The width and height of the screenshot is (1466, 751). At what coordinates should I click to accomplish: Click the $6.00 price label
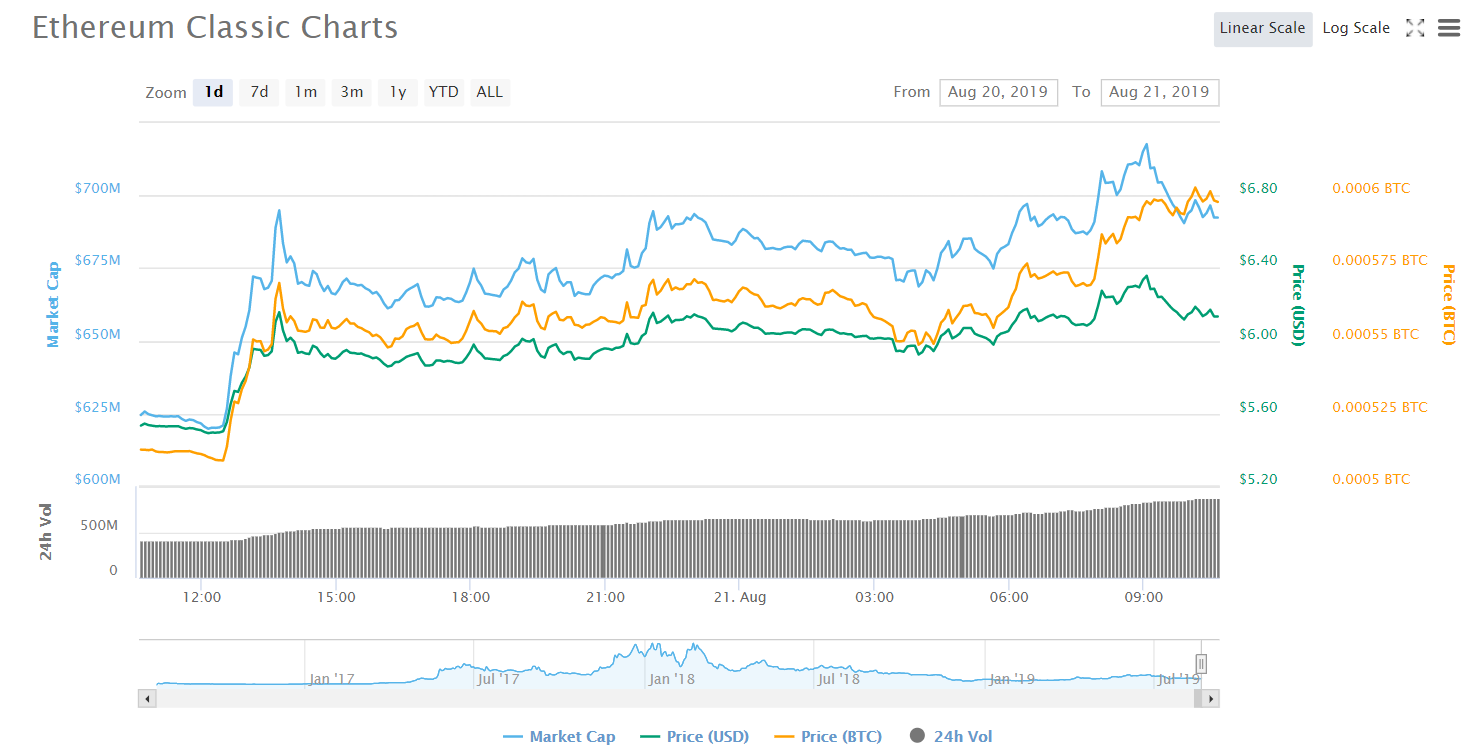click(1258, 334)
